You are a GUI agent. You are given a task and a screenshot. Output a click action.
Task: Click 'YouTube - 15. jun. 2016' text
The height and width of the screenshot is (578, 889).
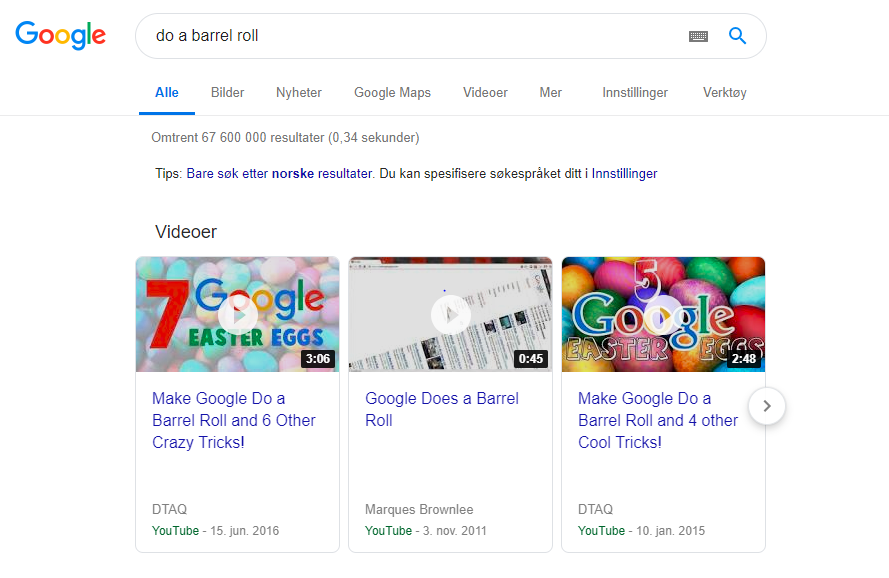pyautogui.click(x=215, y=531)
